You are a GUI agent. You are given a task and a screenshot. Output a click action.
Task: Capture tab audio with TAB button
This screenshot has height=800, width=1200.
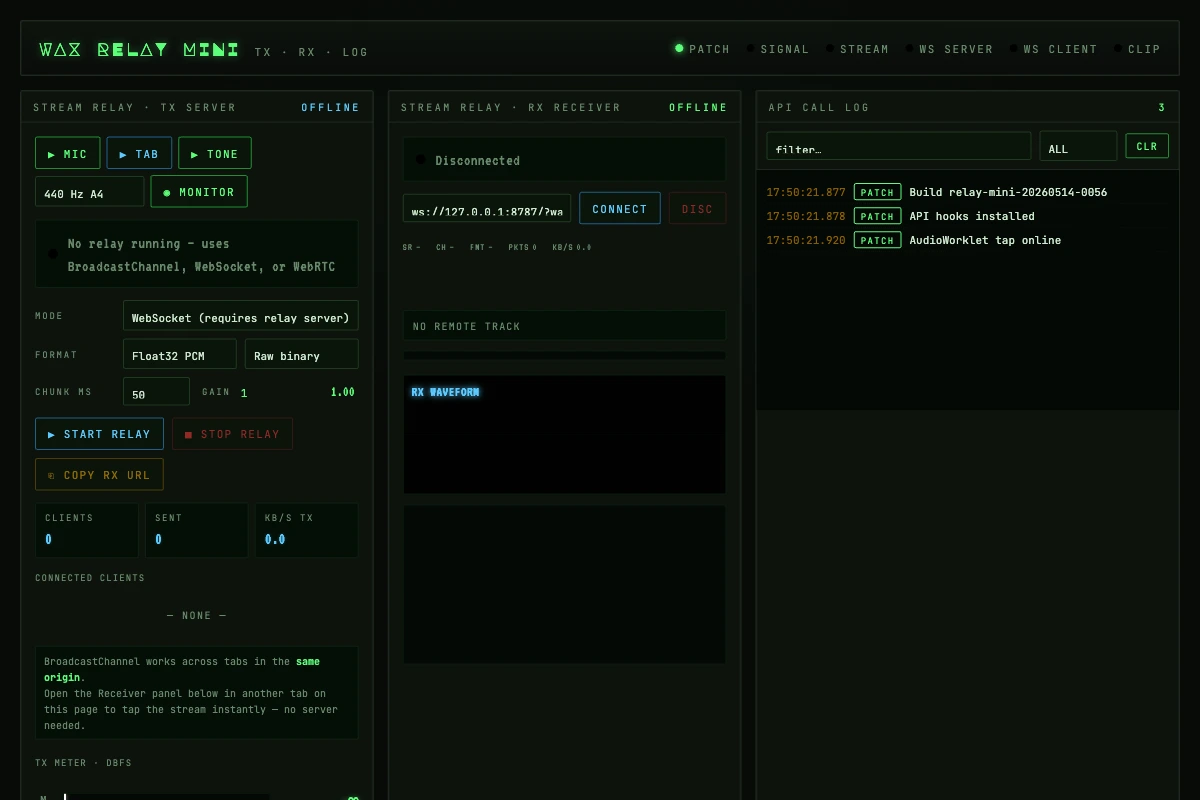tap(139, 153)
